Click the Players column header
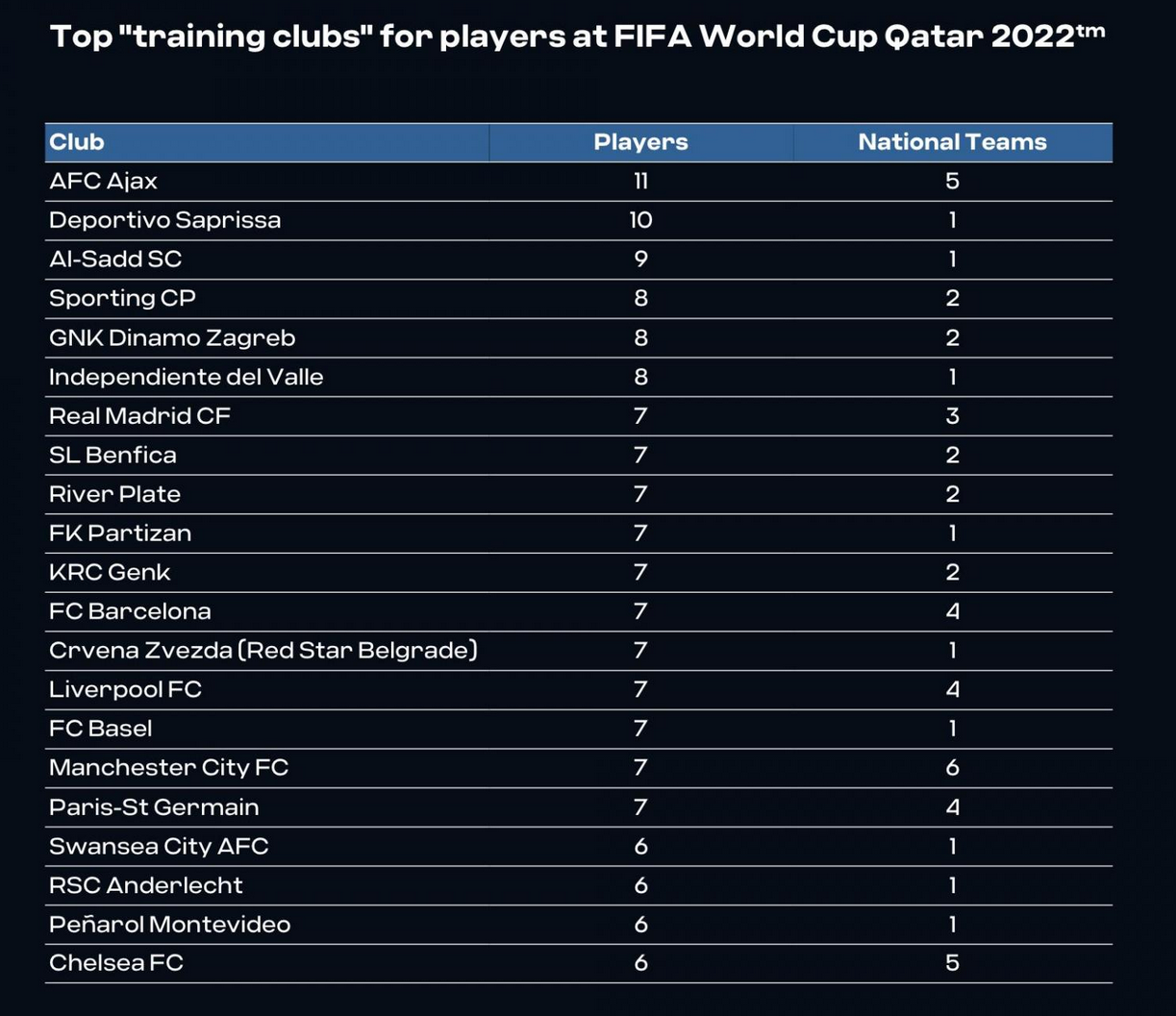This screenshot has width=1176, height=1016. (x=640, y=142)
